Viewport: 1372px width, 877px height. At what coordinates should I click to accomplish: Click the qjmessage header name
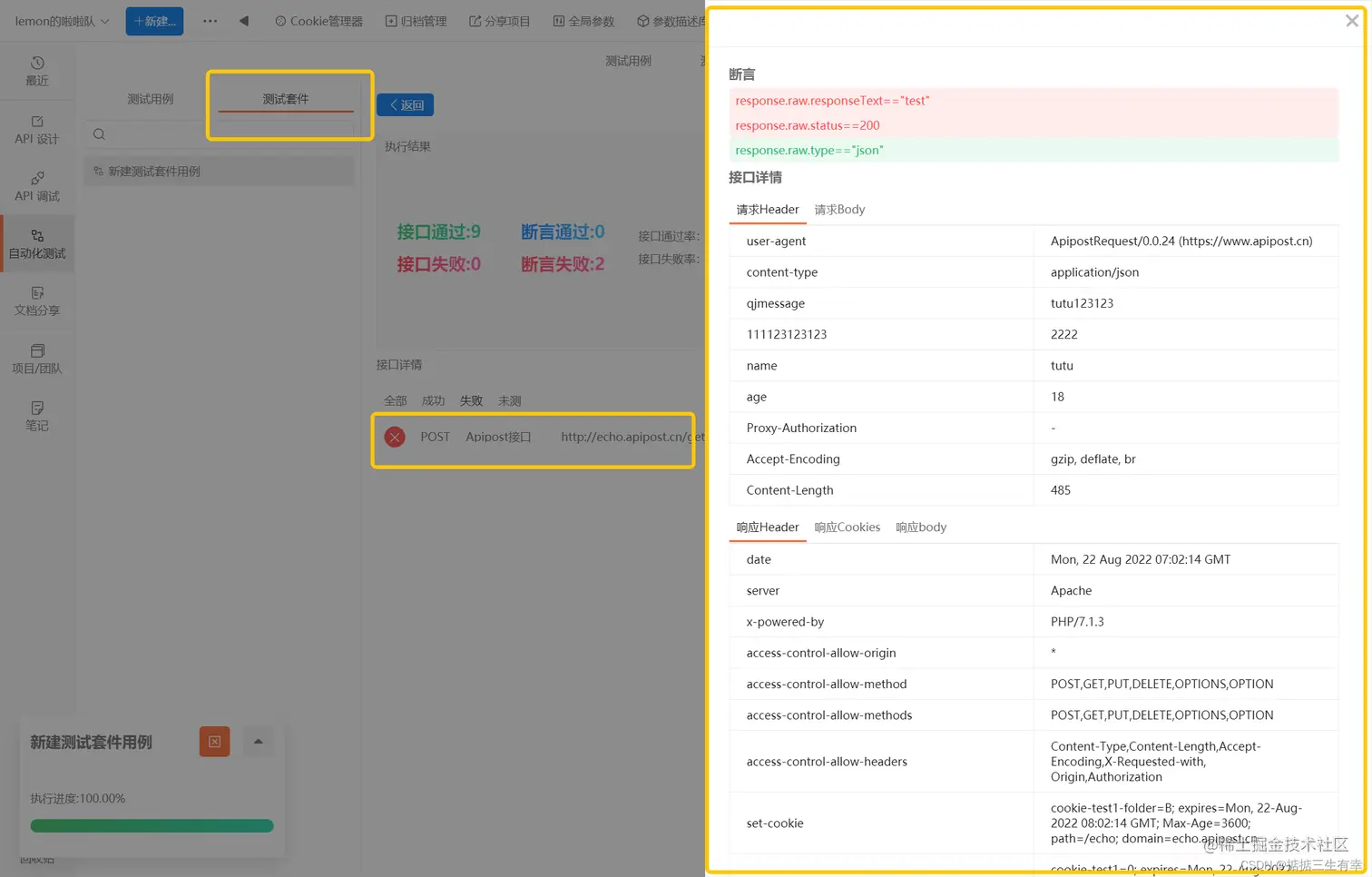pyautogui.click(x=776, y=303)
